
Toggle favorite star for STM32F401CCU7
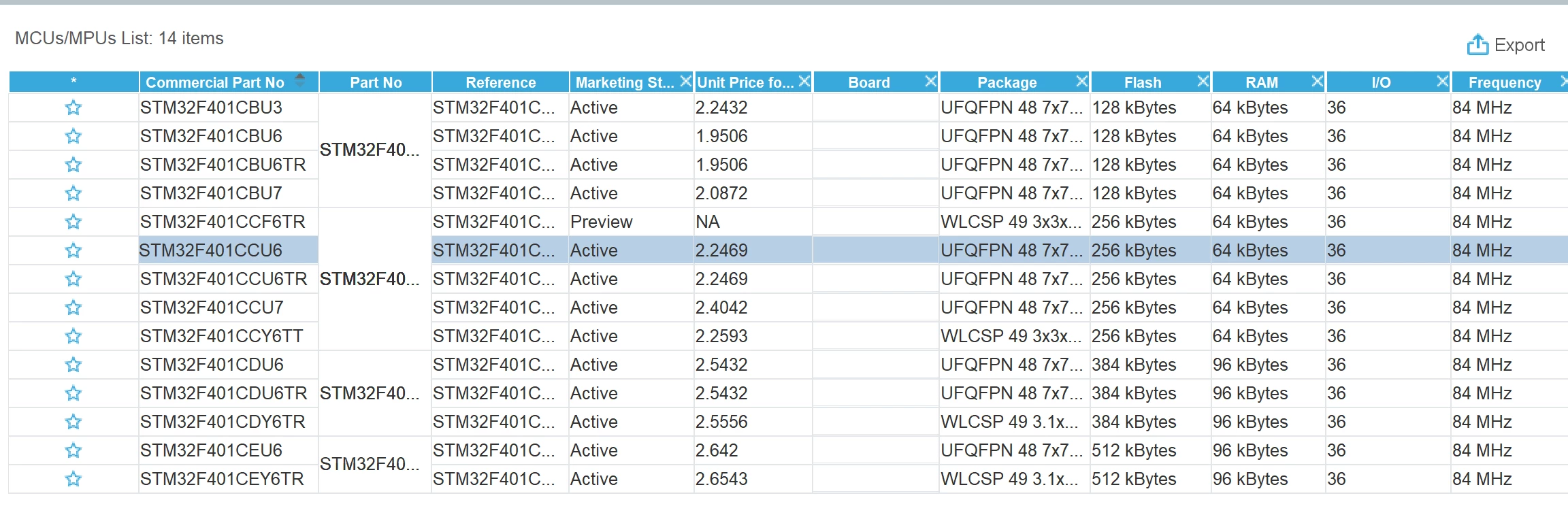(x=73, y=307)
